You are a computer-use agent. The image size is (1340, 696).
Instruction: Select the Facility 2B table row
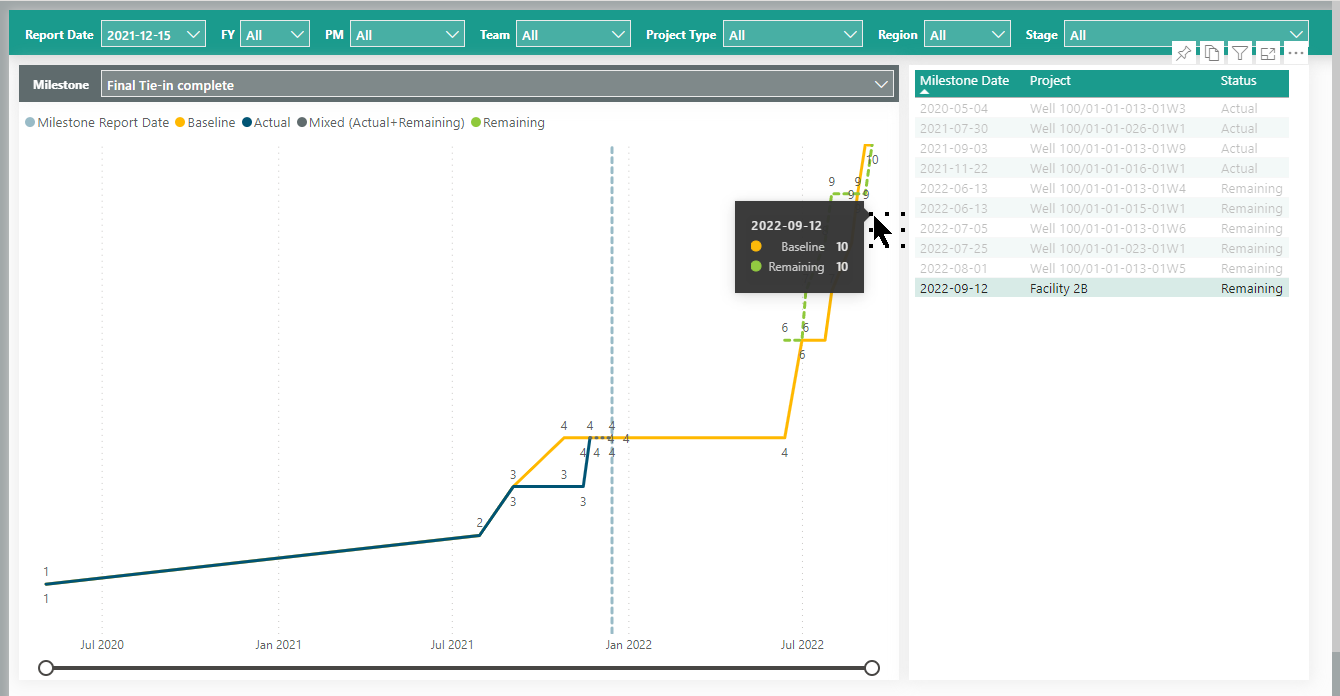(1058, 288)
